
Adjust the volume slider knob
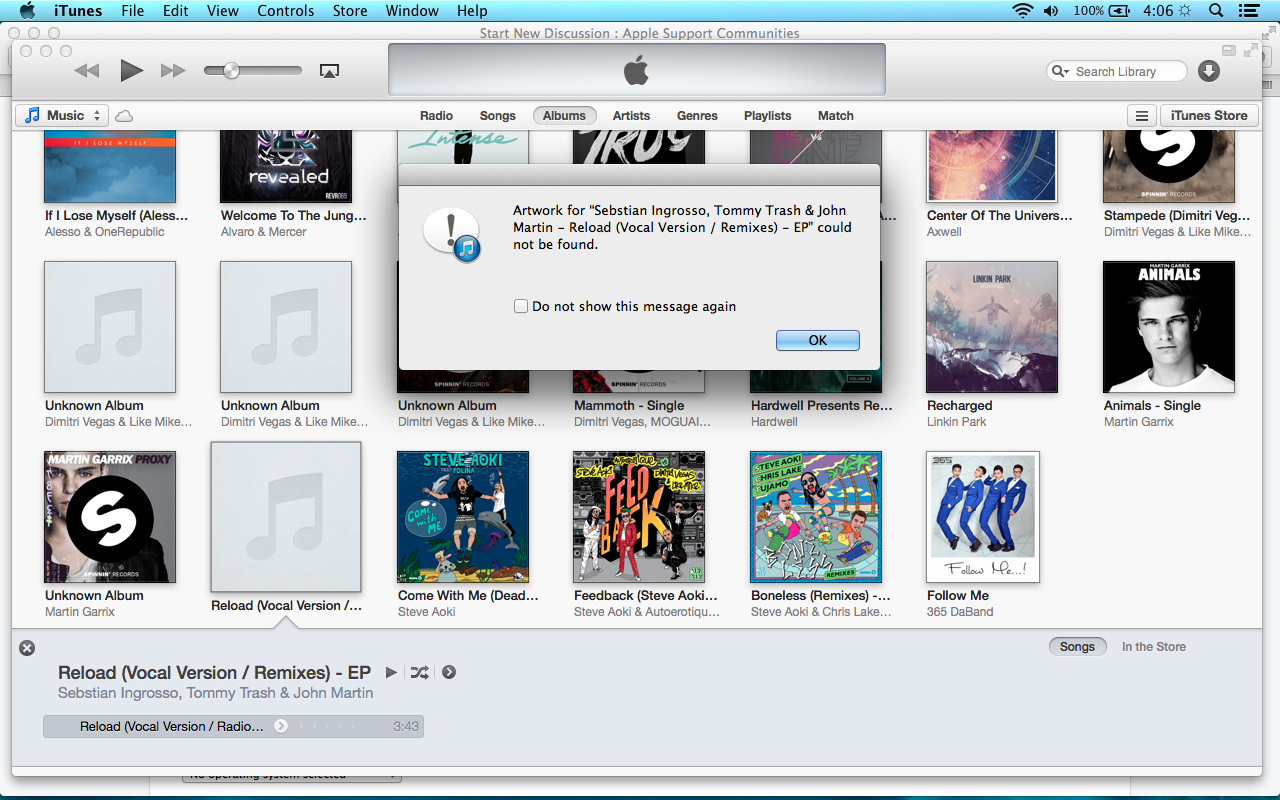coord(231,70)
